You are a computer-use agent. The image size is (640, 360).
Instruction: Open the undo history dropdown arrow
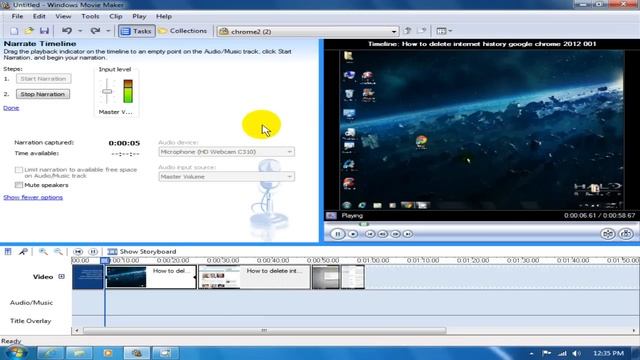80,31
